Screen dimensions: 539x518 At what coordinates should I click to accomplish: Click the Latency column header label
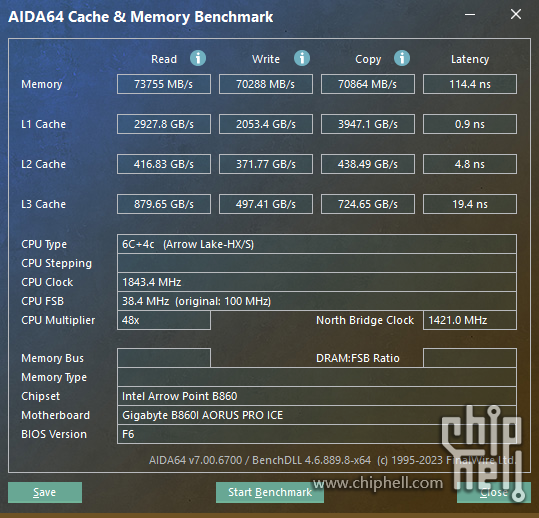(x=470, y=59)
